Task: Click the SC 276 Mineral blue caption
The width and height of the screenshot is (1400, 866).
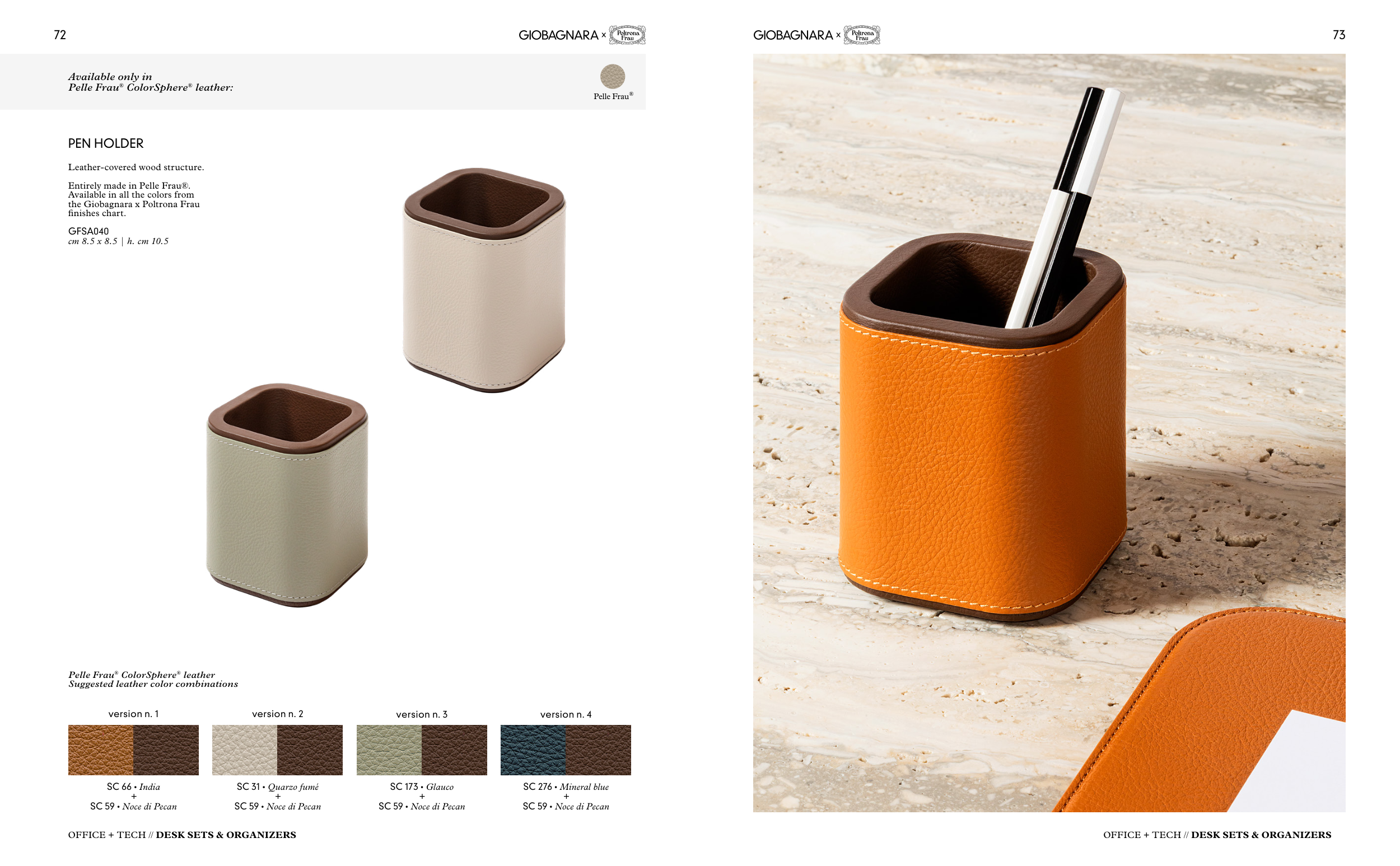Action: click(566, 787)
